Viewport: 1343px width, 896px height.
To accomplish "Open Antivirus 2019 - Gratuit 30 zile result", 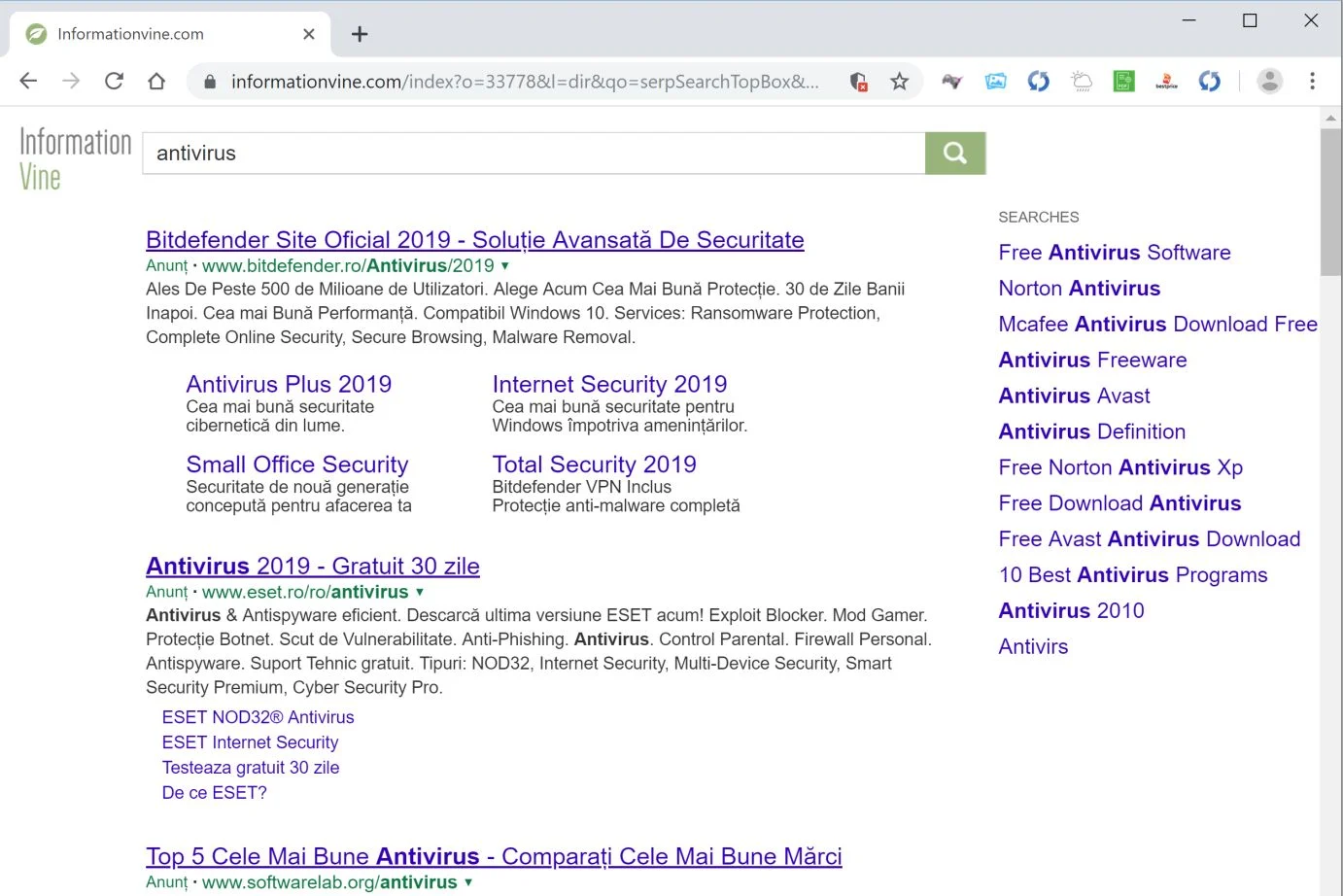I will (x=313, y=566).
